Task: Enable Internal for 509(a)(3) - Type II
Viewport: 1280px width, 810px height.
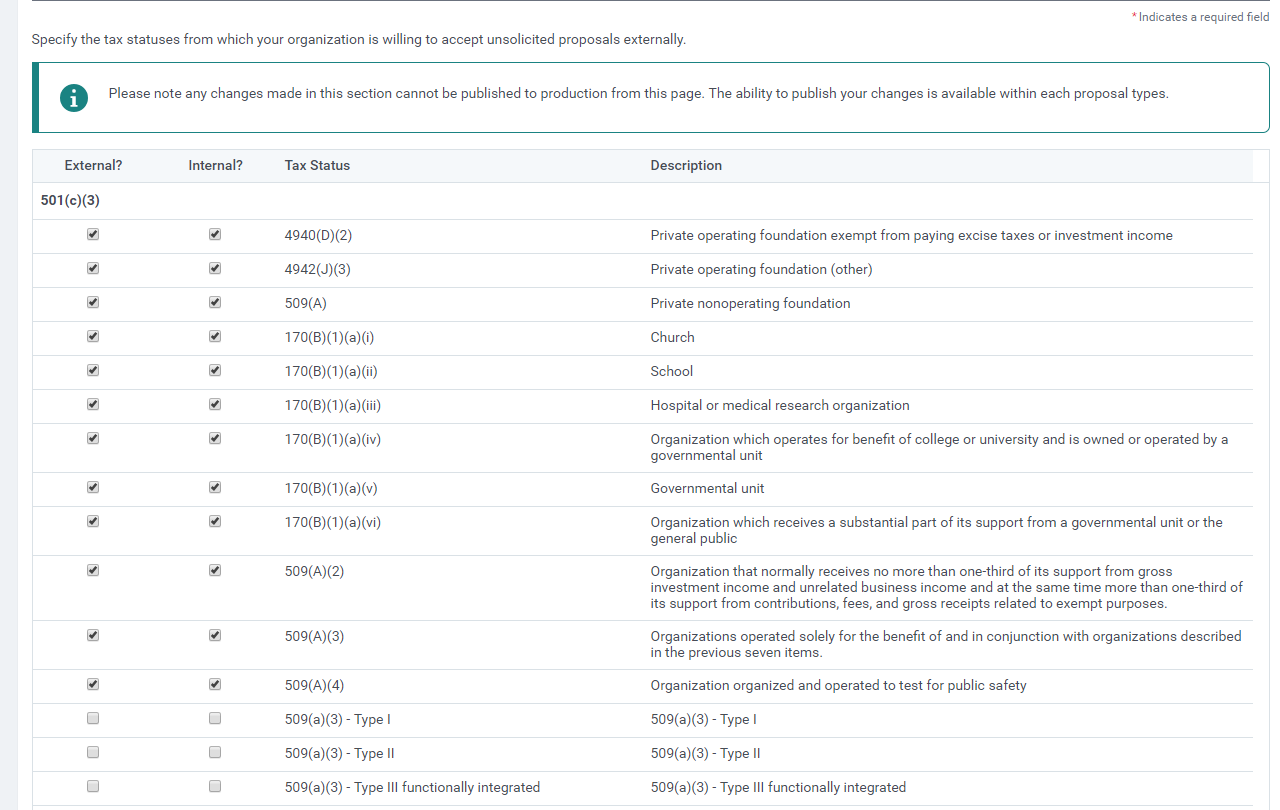Action: [x=215, y=752]
